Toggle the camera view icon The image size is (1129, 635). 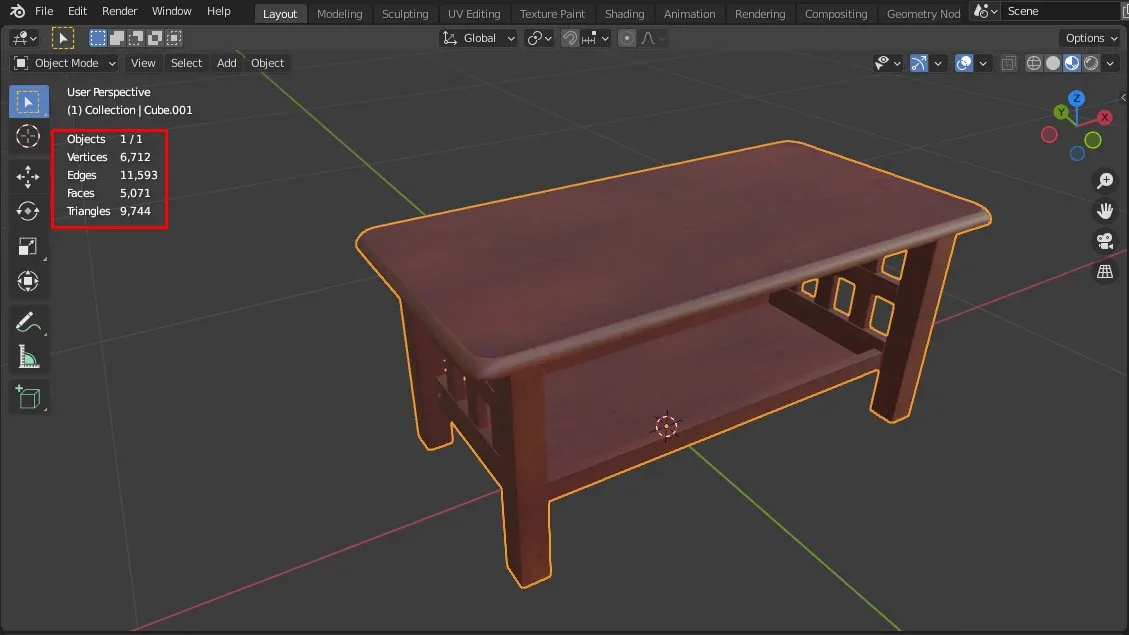(x=1105, y=241)
